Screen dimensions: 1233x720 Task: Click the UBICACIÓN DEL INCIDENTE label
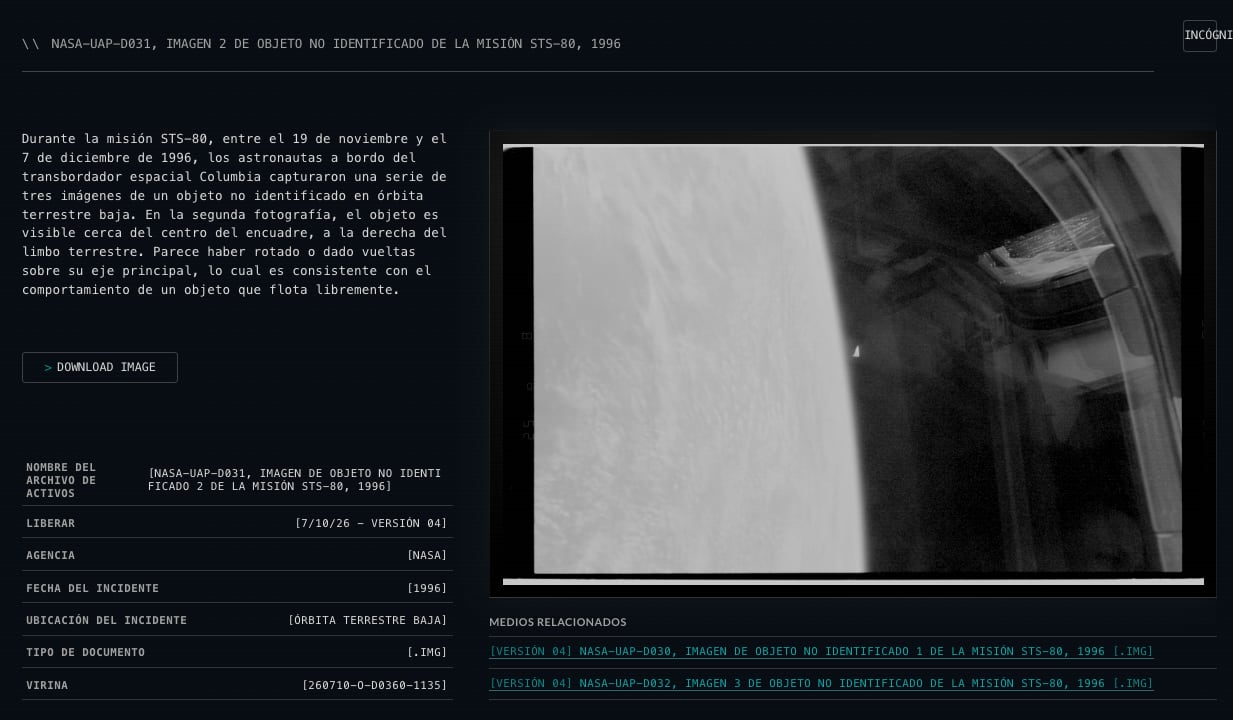pos(106,620)
